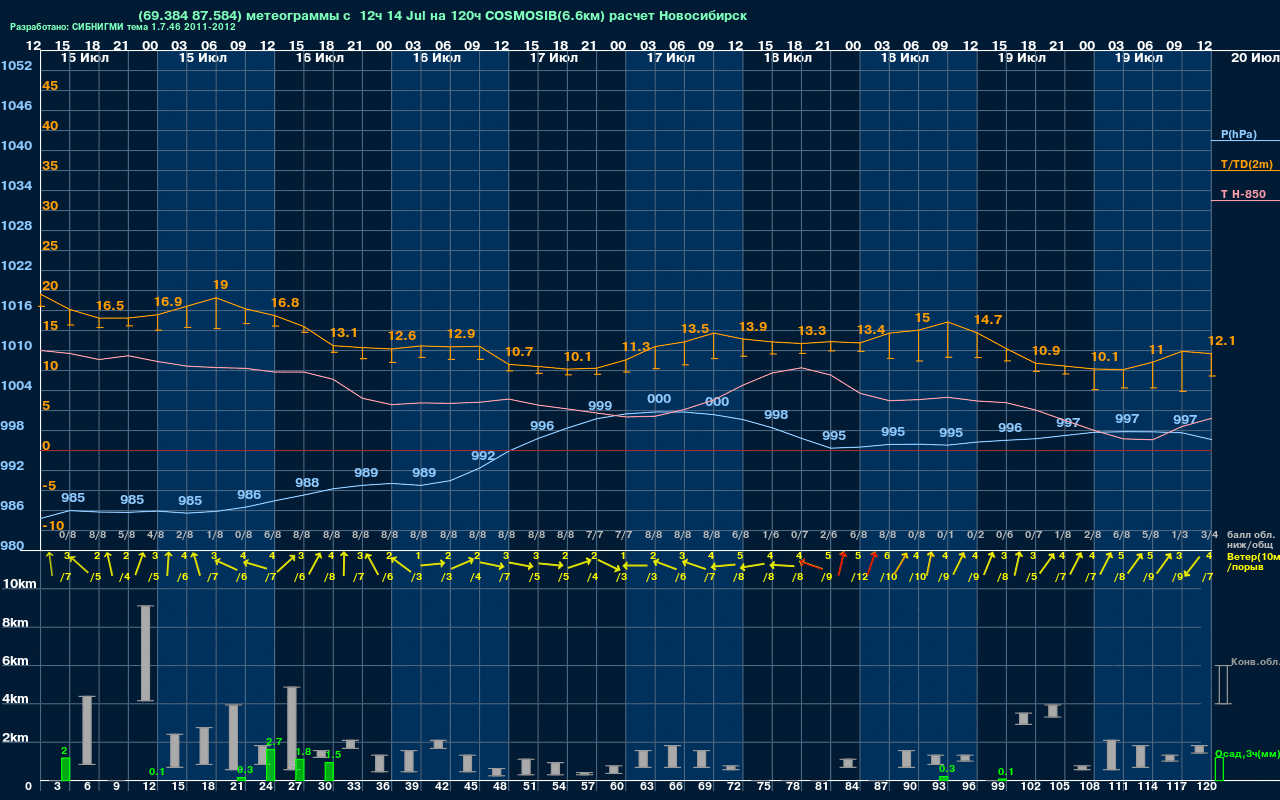This screenshot has height=800, width=1280.
Task: Select the 'T H-850' legend label
Action: pyautogui.click(x=1241, y=194)
